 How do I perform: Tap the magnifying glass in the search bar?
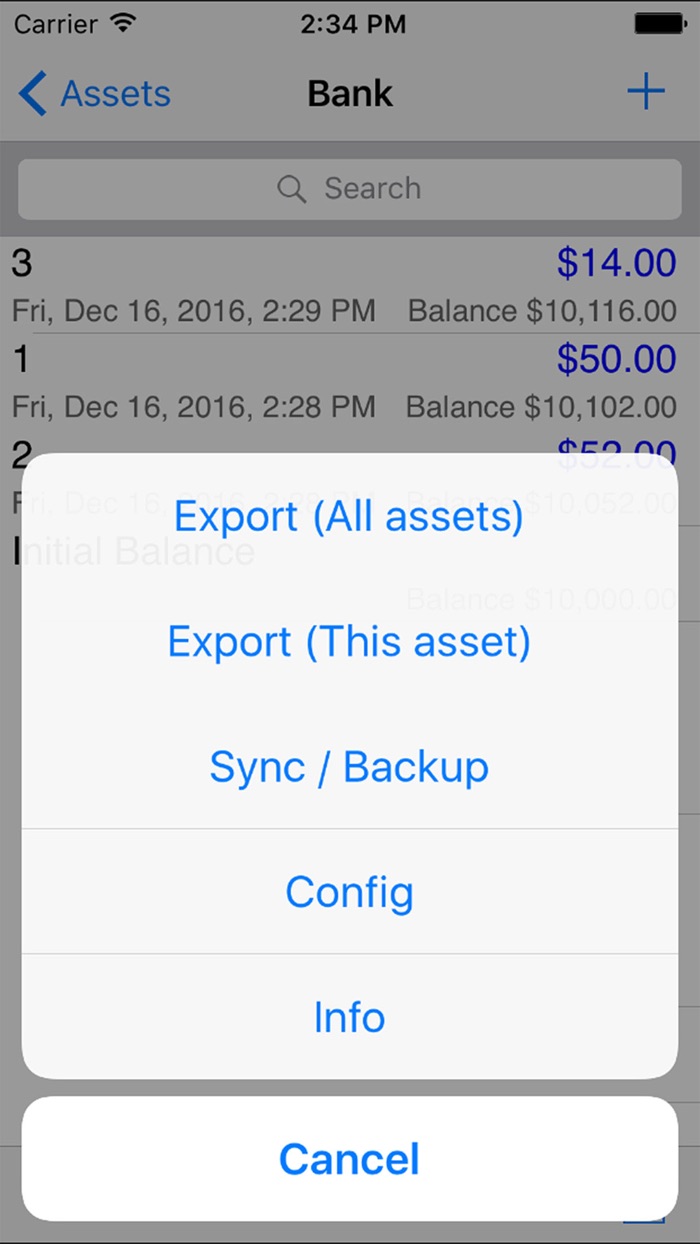291,188
